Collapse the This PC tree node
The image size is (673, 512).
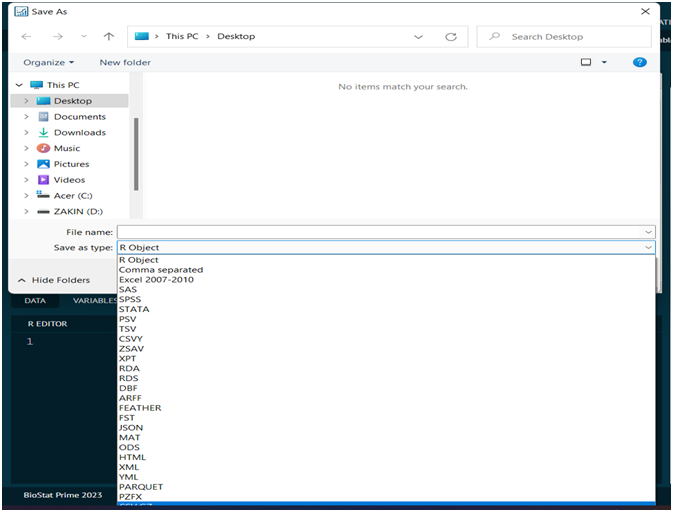pyautogui.click(x=19, y=85)
